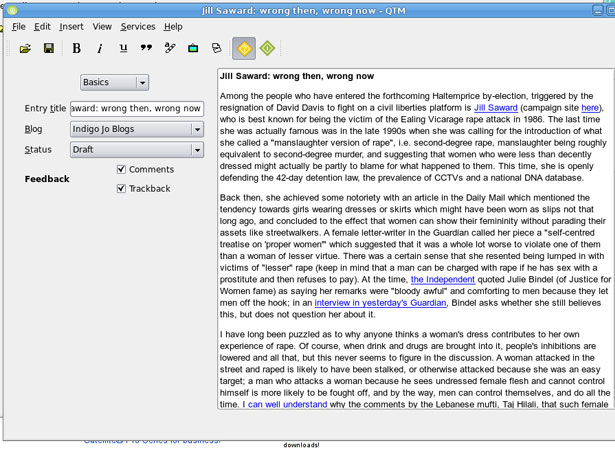Insert blockquote using quote marks icon
The height and width of the screenshot is (450, 615).
146,48
